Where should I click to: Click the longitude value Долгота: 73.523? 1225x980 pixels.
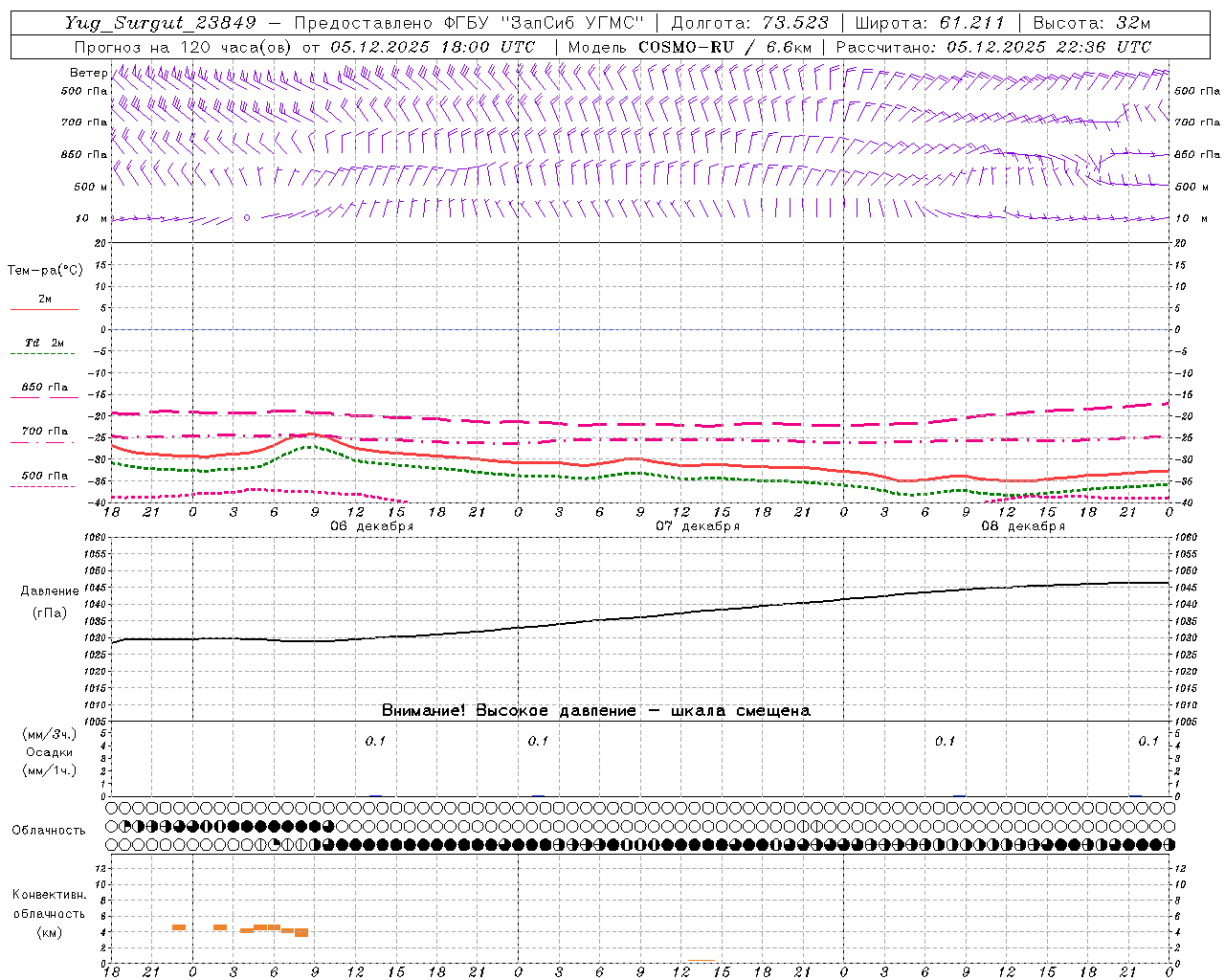tap(749, 23)
